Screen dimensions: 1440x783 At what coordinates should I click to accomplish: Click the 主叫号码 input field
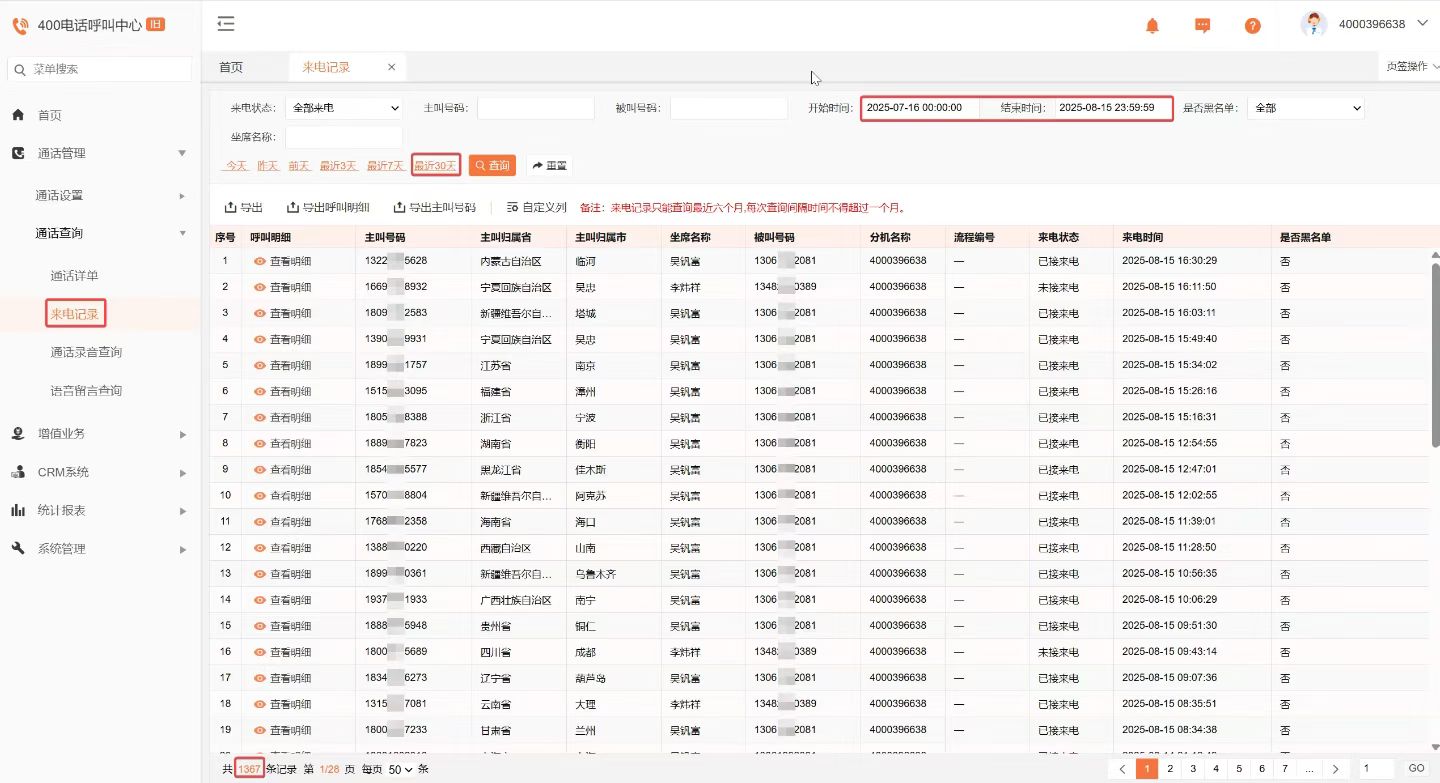click(535, 108)
